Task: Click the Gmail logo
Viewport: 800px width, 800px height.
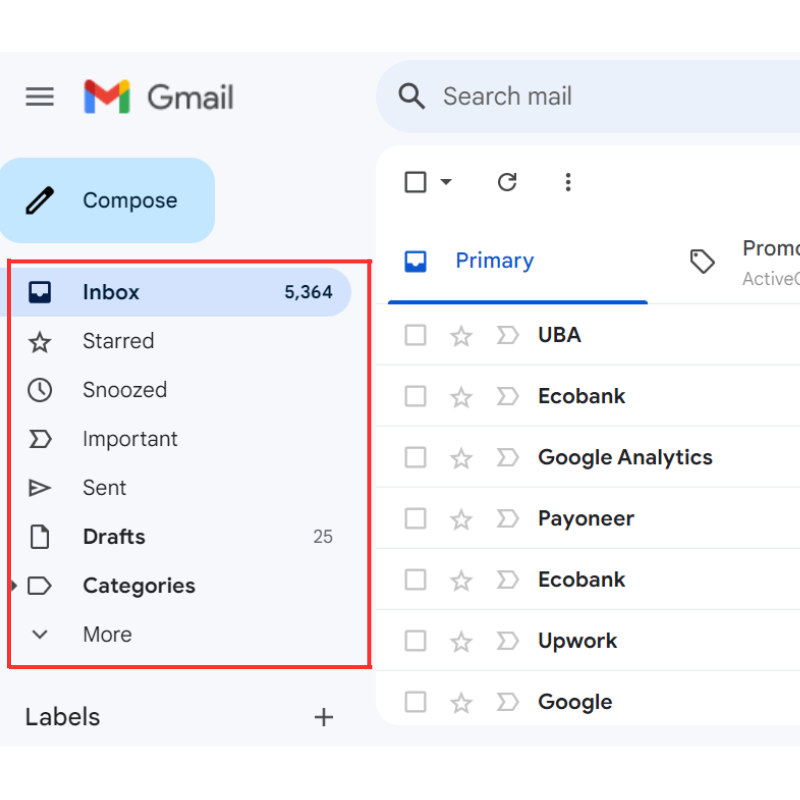Action: [159, 96]
